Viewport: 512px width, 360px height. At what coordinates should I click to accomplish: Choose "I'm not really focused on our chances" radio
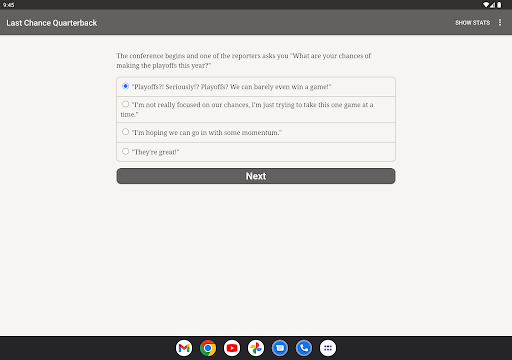pos(125,104)
